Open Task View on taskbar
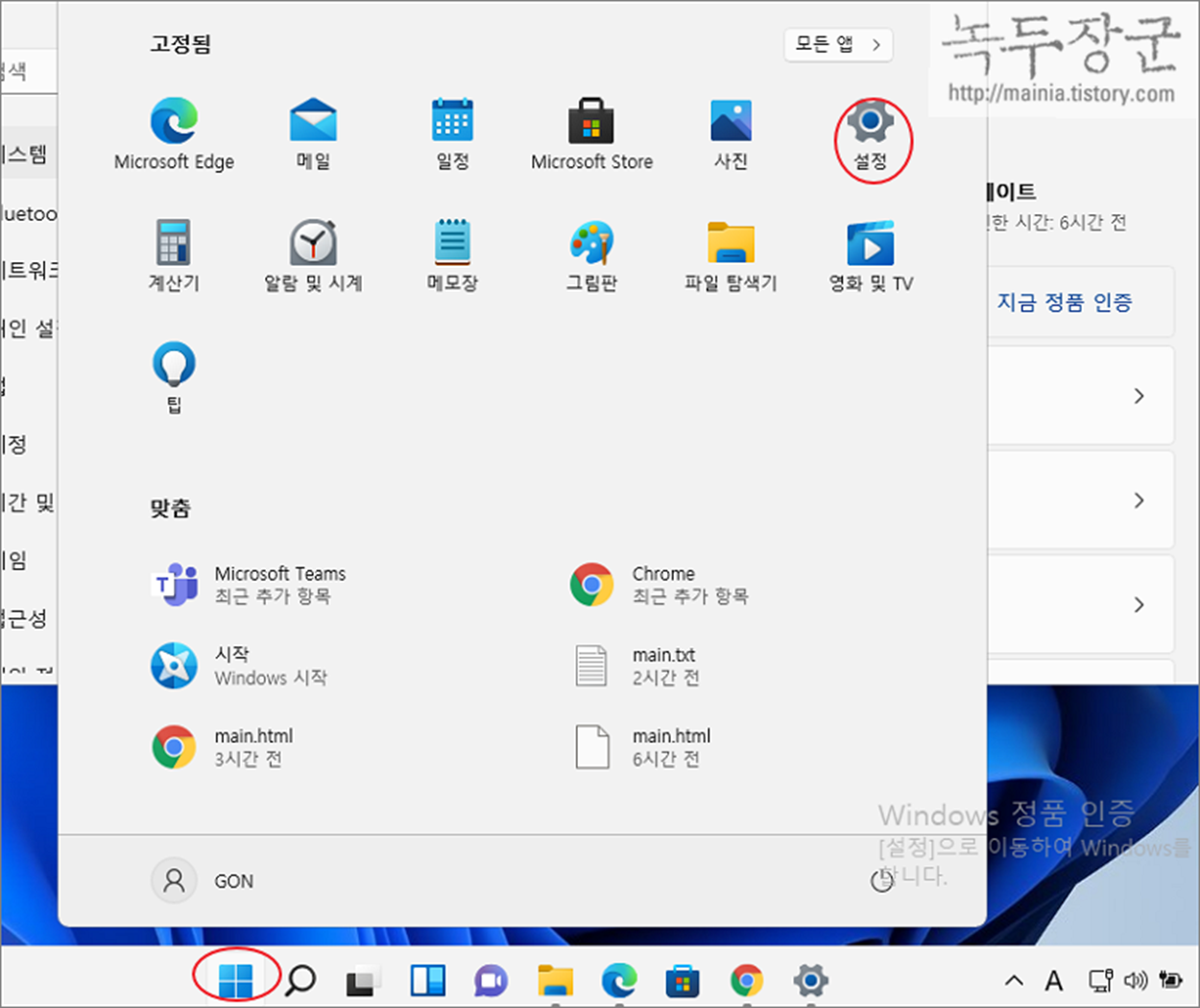The height and width of the screenshot is (1008, 1200). (x=363, y=980)
